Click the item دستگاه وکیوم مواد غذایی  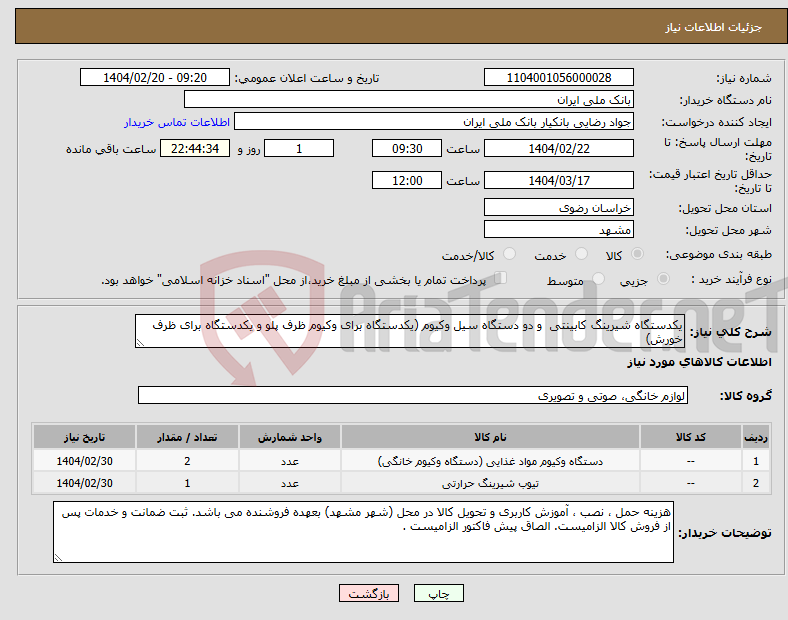490,461
